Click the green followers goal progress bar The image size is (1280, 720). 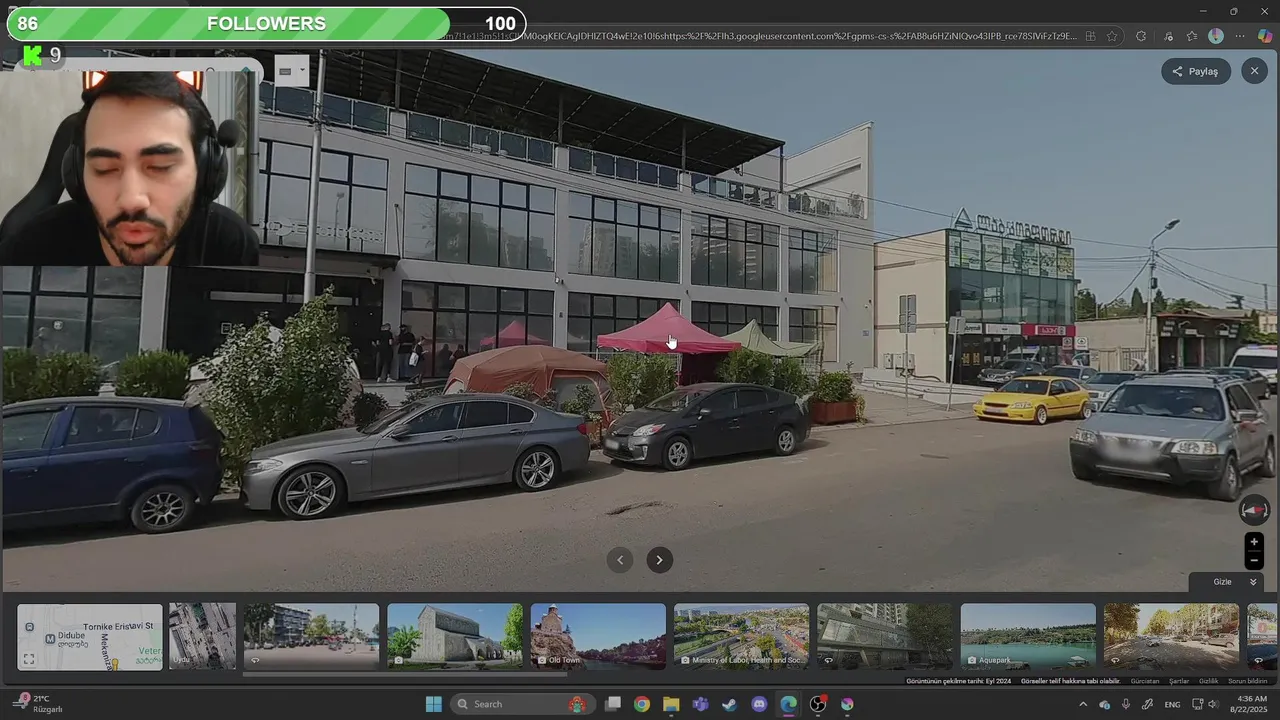266,24
